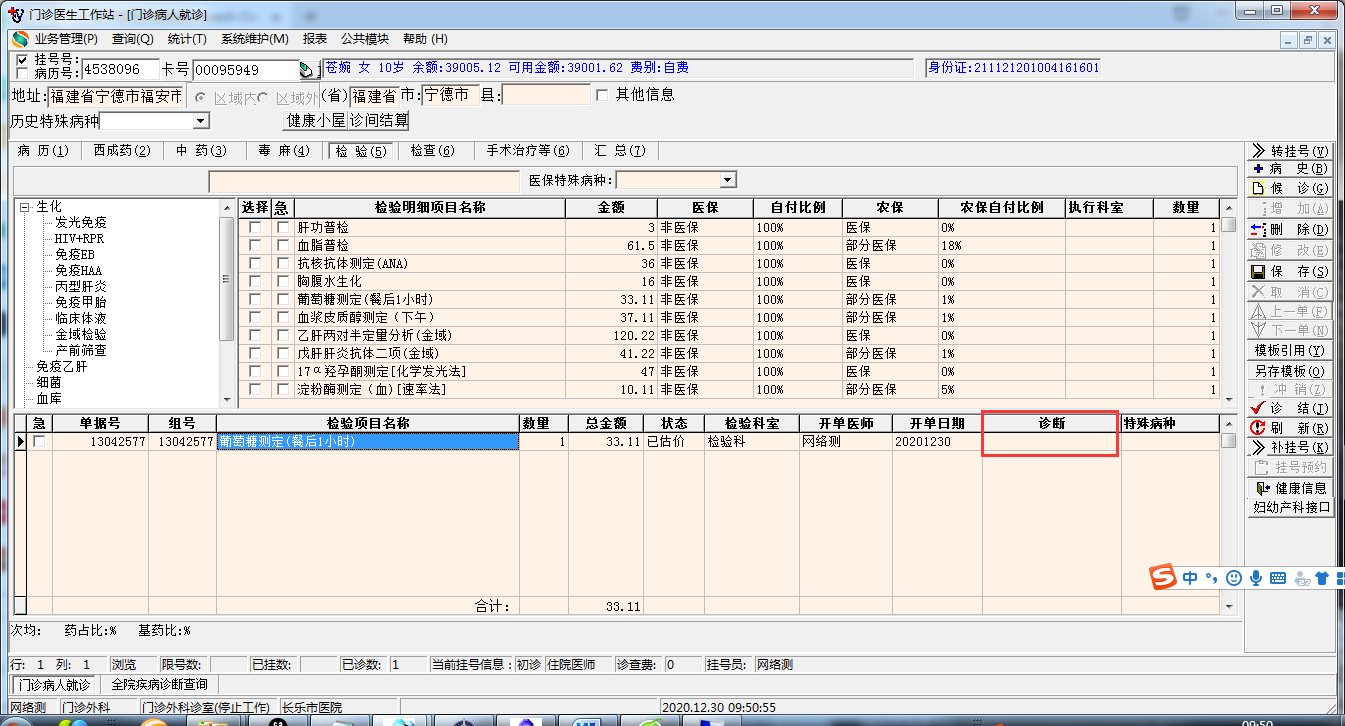Click the 删除 delete button
Screen dimensions: 1345x726
[1290, 230]
